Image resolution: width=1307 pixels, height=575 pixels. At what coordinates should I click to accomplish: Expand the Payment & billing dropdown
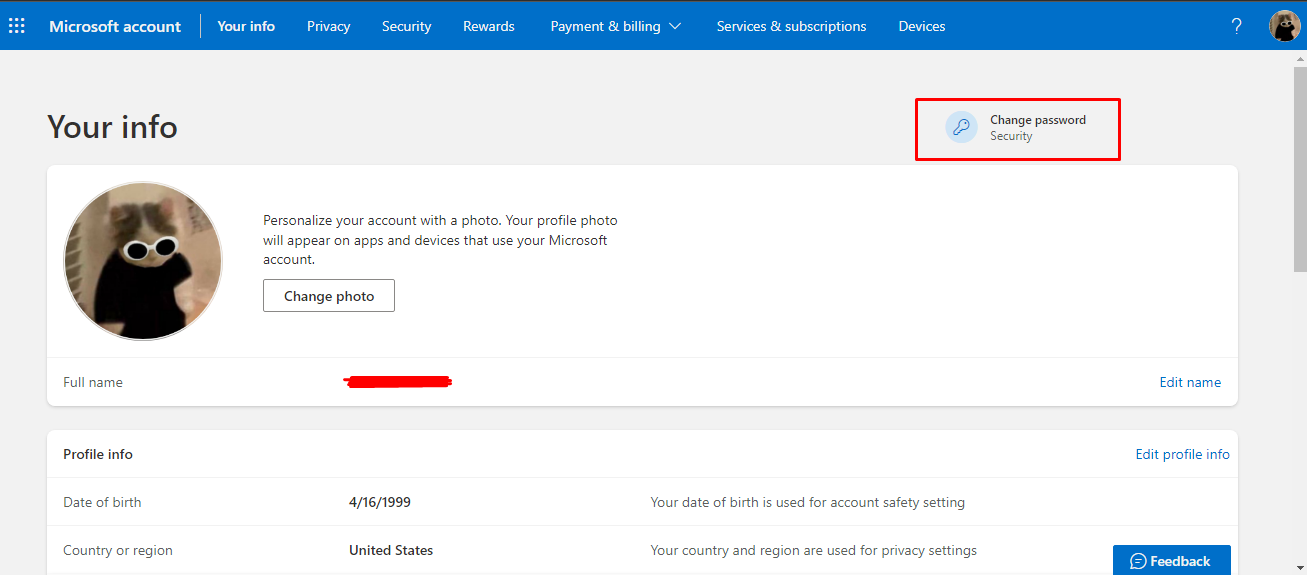click(x=616, y=26)
